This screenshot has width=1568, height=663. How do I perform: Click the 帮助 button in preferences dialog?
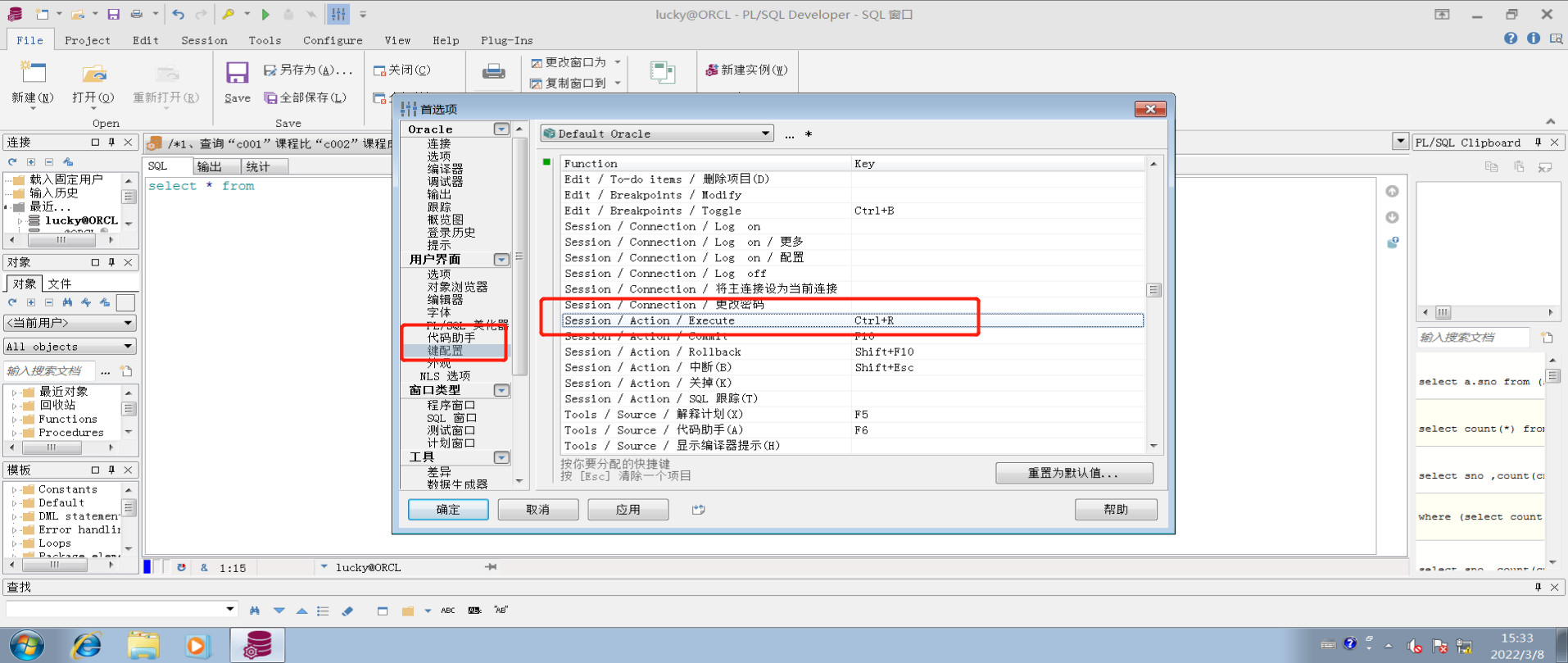tap(1116, 510)
